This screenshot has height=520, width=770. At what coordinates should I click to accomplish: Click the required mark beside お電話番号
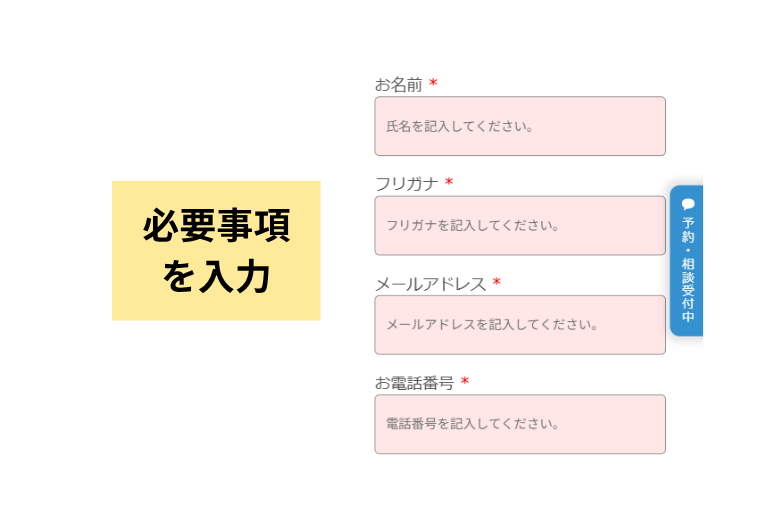[465, 383]
